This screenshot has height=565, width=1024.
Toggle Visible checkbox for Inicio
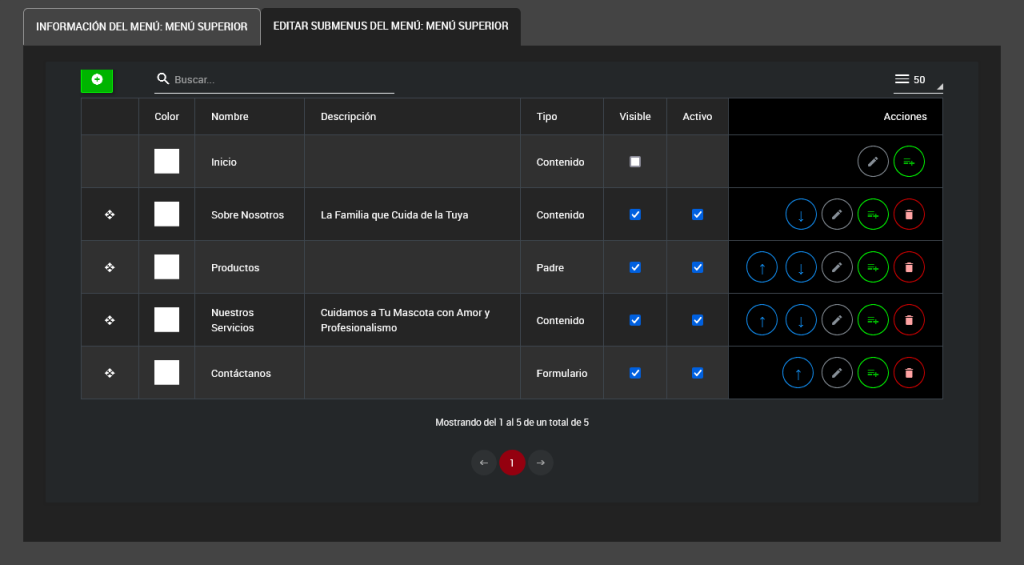pos(635,162)
